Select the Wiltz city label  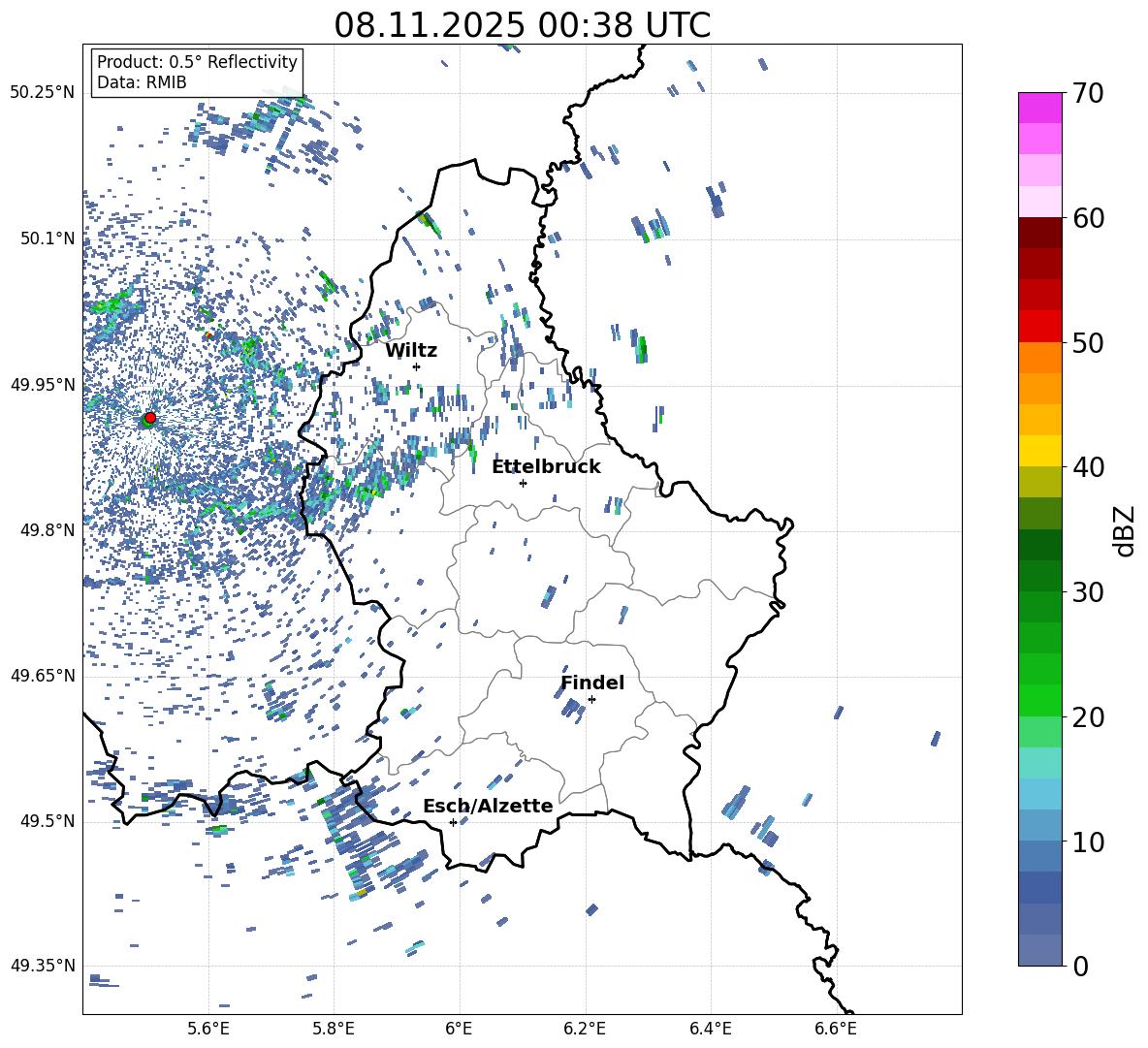coord(411,350)
